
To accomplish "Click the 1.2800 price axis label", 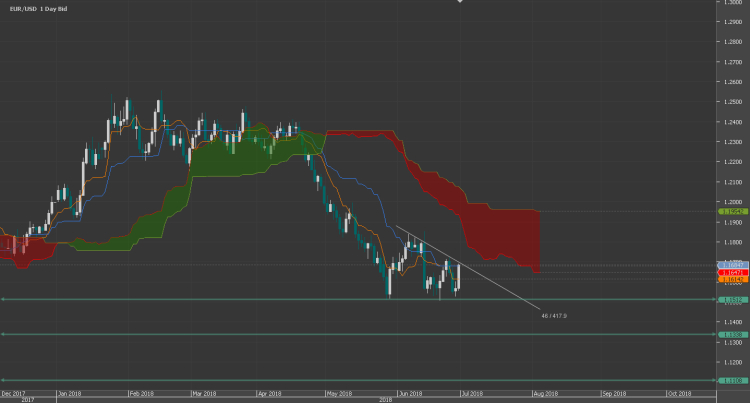I will (x=733, y=42).
